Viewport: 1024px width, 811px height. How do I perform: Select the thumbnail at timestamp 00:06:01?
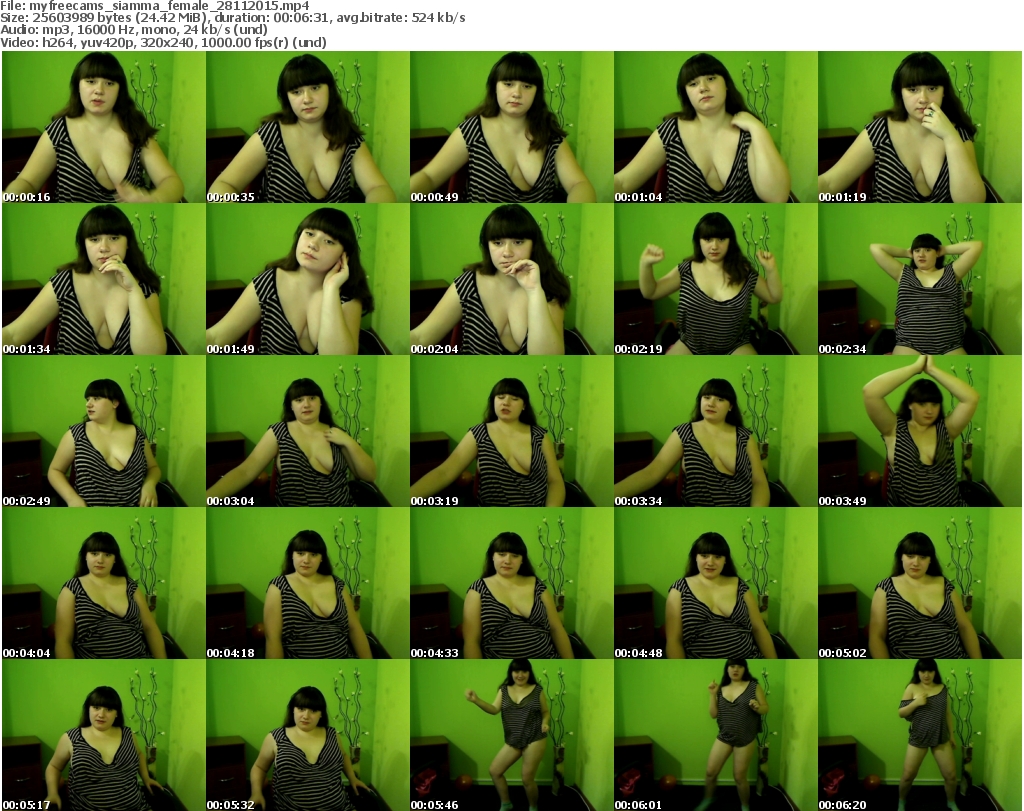click(716, 735)
